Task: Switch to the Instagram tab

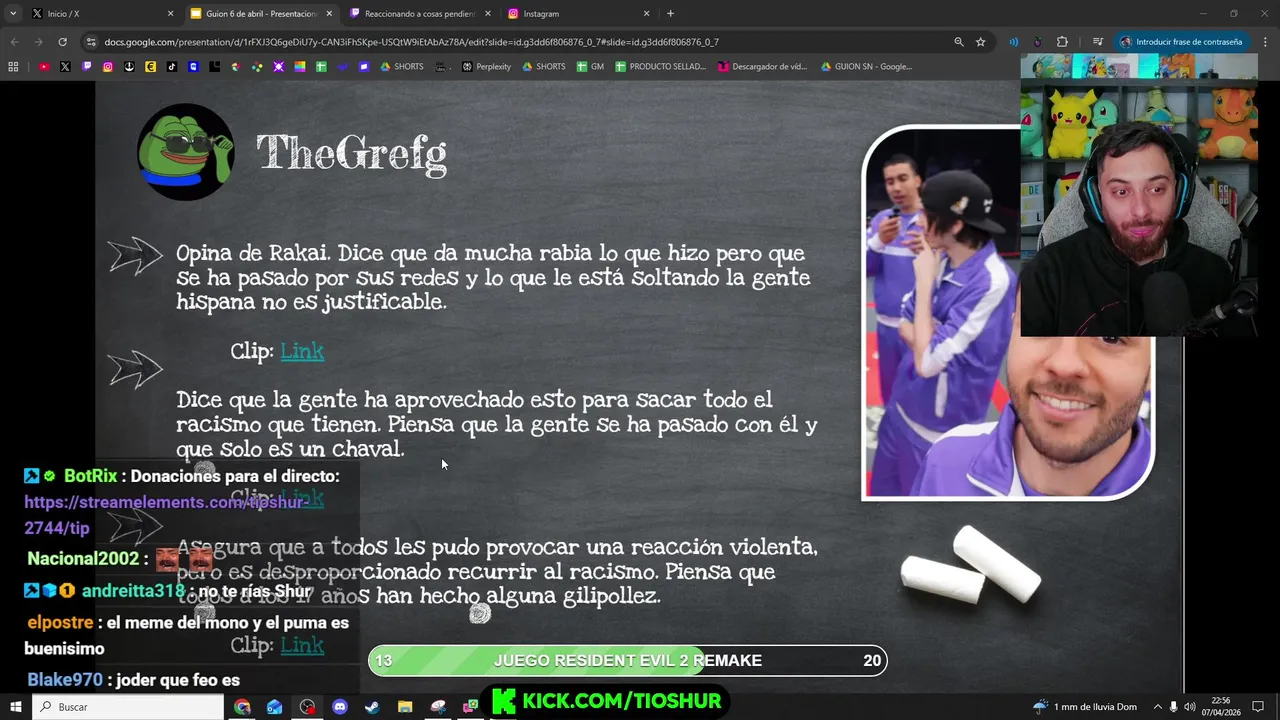Action: coord(578,14)
